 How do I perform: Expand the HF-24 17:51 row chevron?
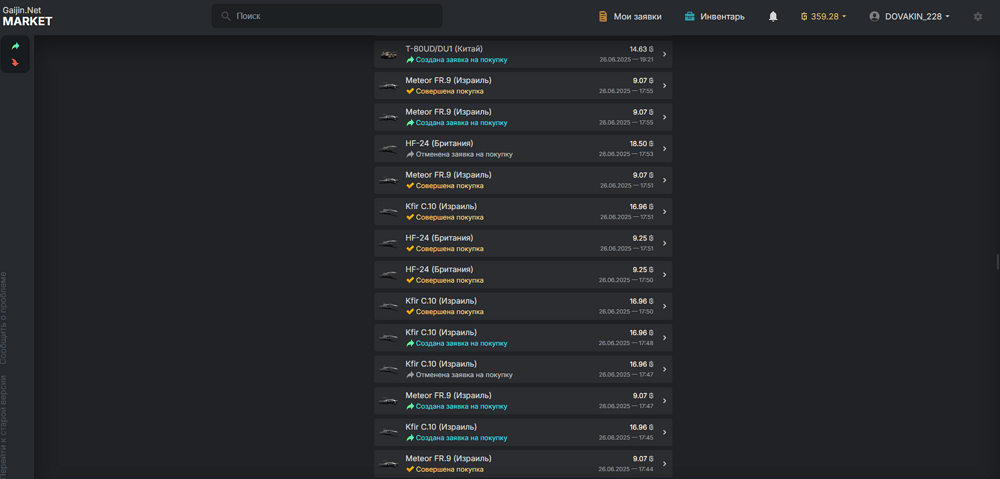coord(664,243)
